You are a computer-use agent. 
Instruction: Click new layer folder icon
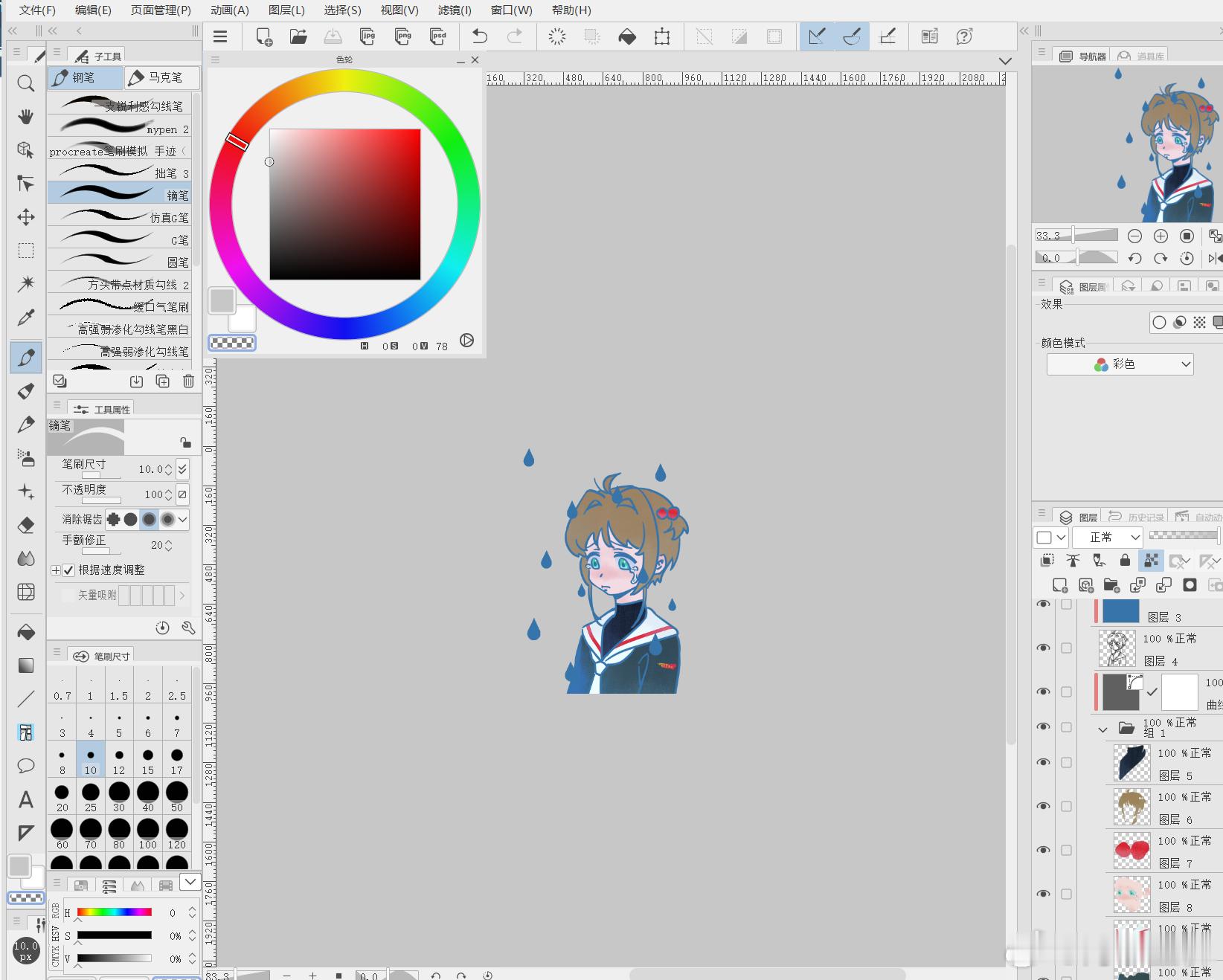pyautogui.click(x=1111, y=585)
